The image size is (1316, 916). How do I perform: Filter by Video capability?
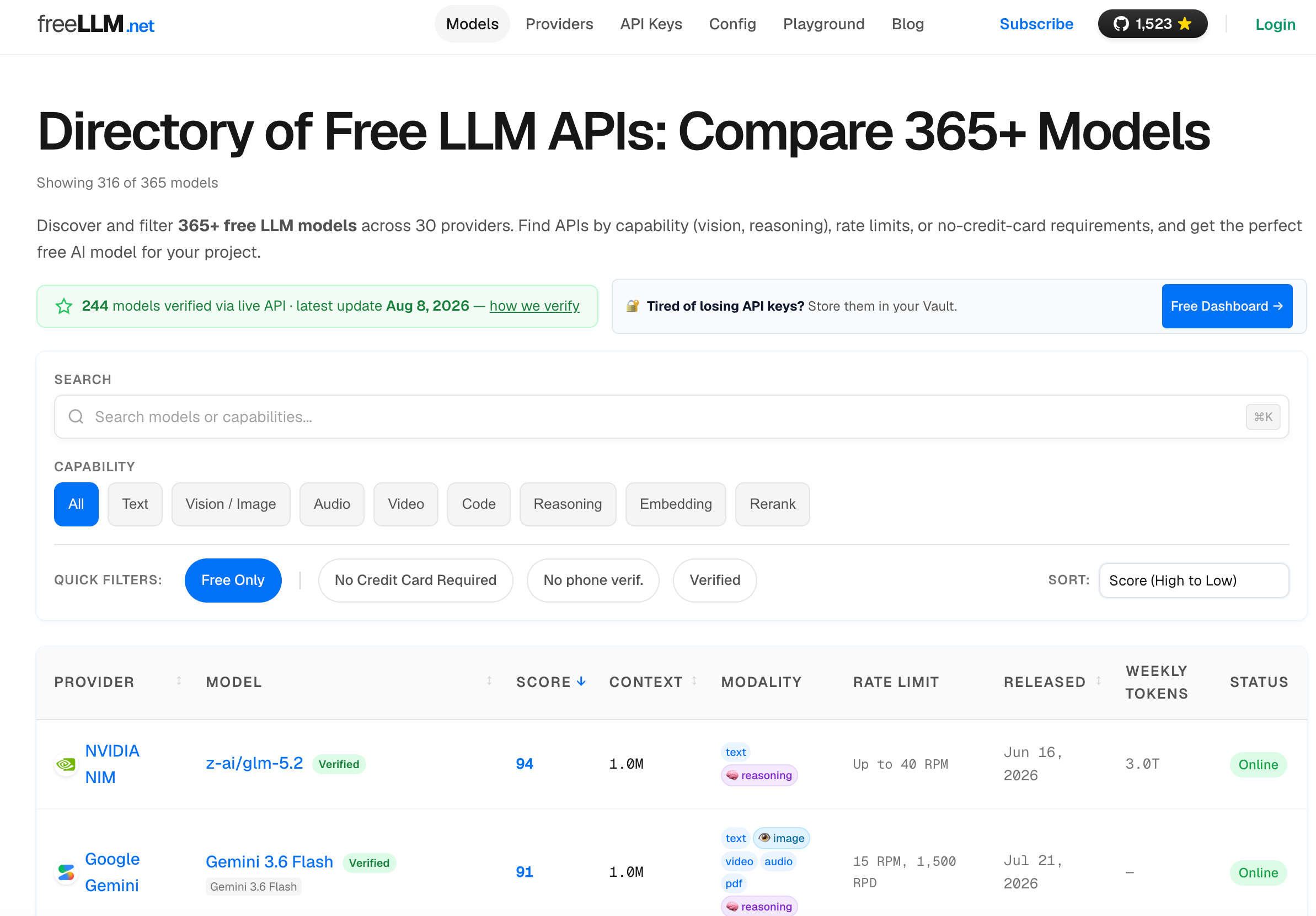click(406, 504)
